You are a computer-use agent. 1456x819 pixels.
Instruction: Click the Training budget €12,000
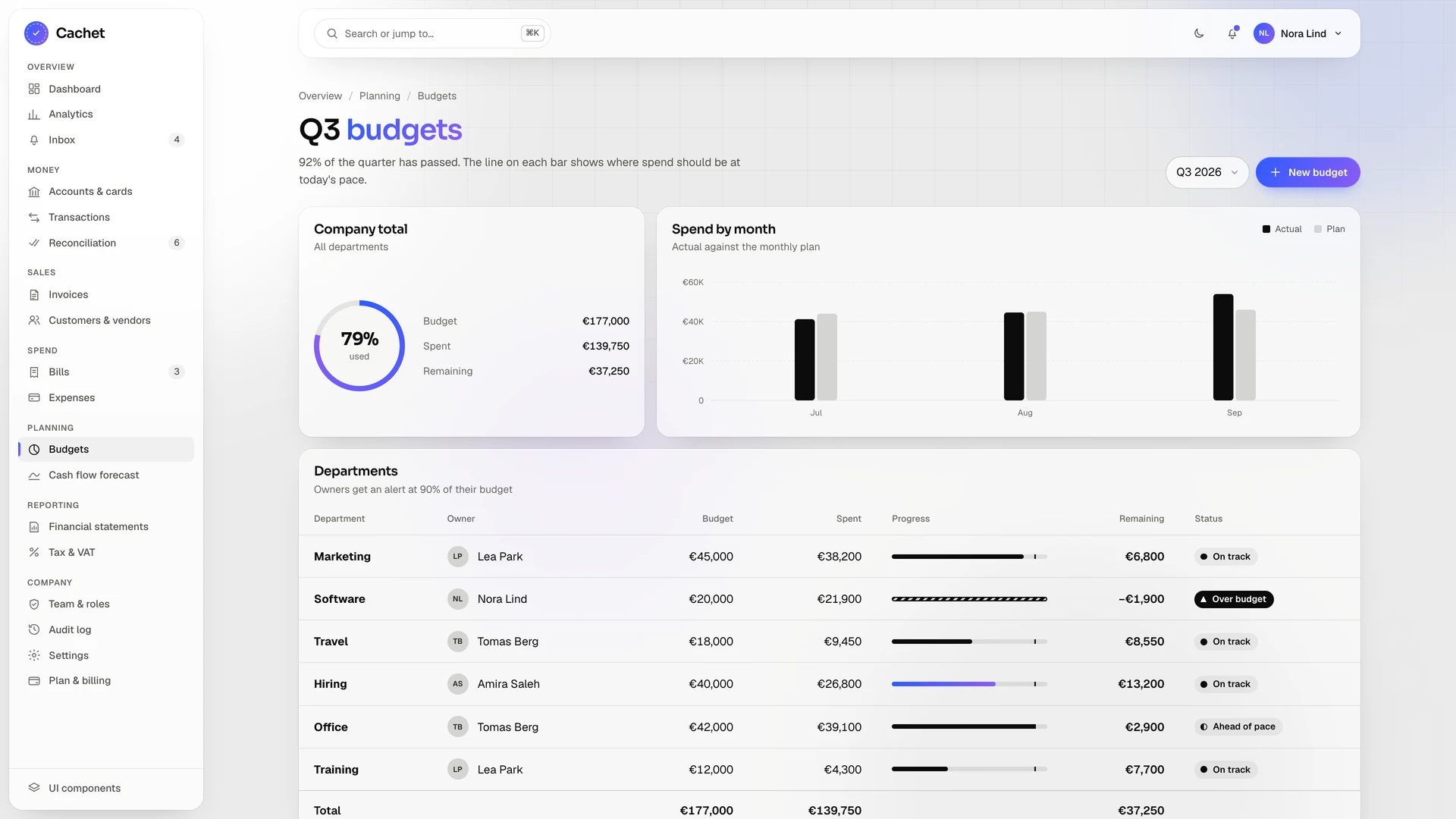711,770
